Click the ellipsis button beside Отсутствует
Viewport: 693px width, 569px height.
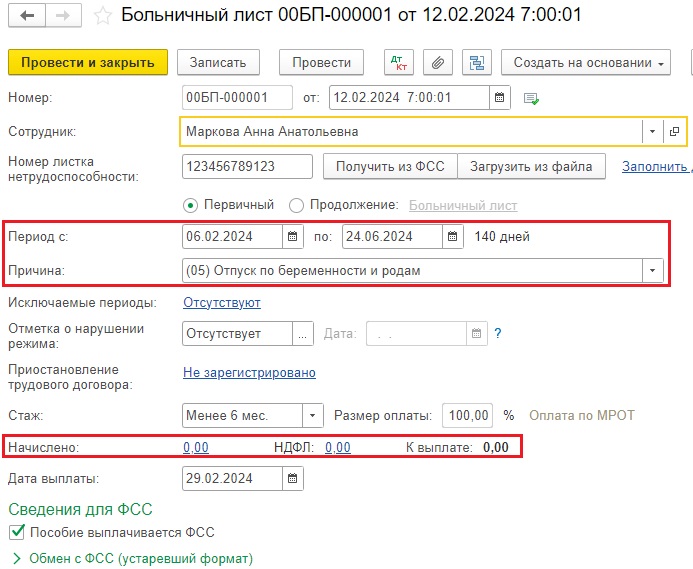[x=303, y=333]
